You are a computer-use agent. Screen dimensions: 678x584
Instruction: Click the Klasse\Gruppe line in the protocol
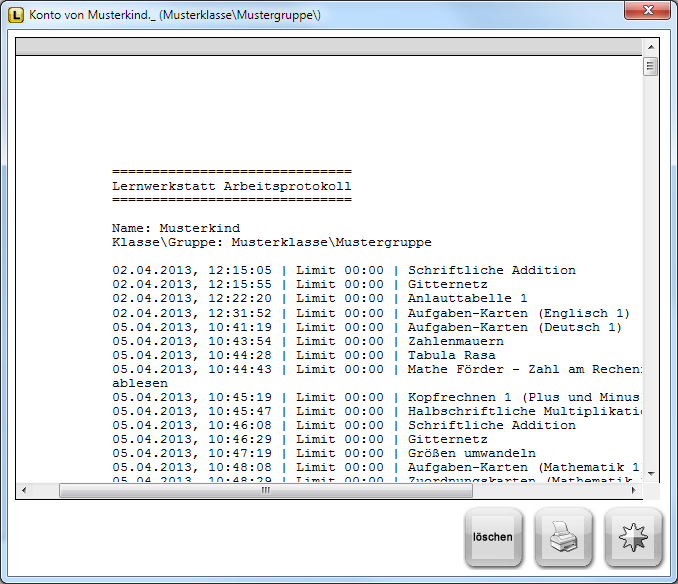click(x=271, y=242)
